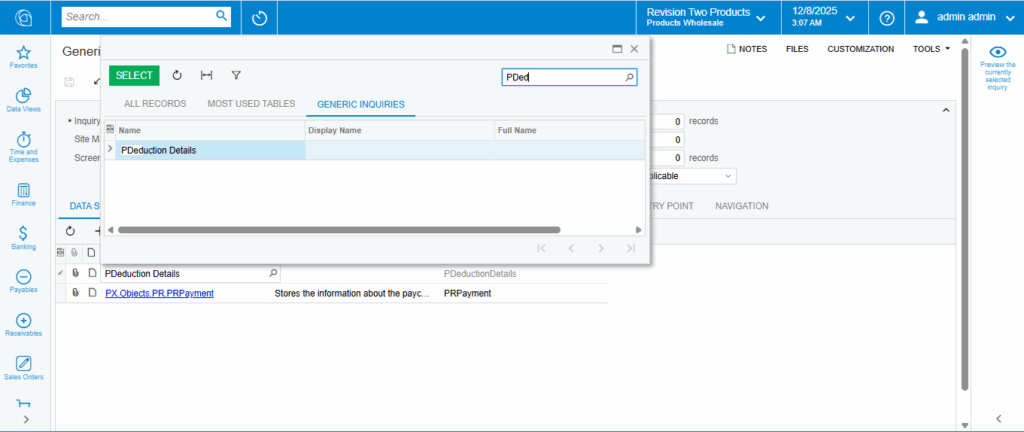The width and height of the screenshot is (1024, 432).
Task: Open the Revision Two Products company dropdown
Action: click(706, 18)
